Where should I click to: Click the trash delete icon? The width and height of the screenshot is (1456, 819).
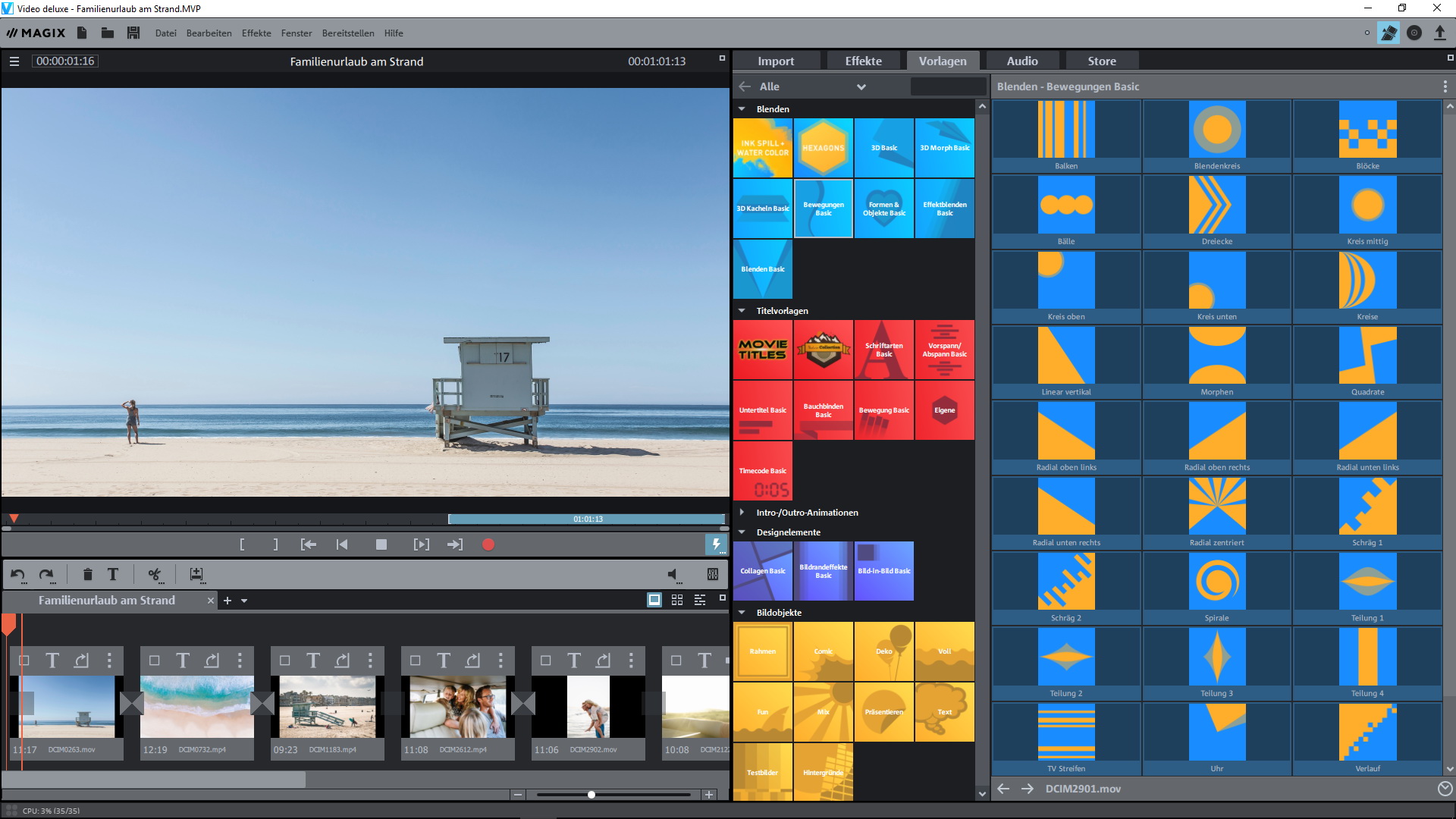pyautogui.click(x=87, y=575)
